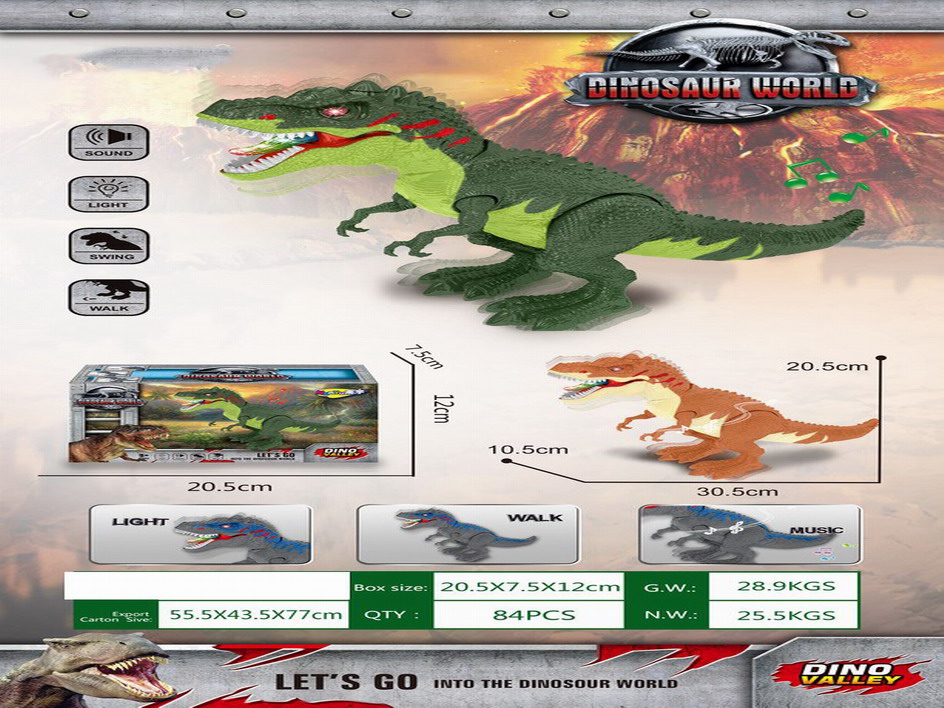Screen dimensions: 944x708
Task: Open the LIGHT feature thumbnail
Action: pyautogui.click(x=200, y=534)
